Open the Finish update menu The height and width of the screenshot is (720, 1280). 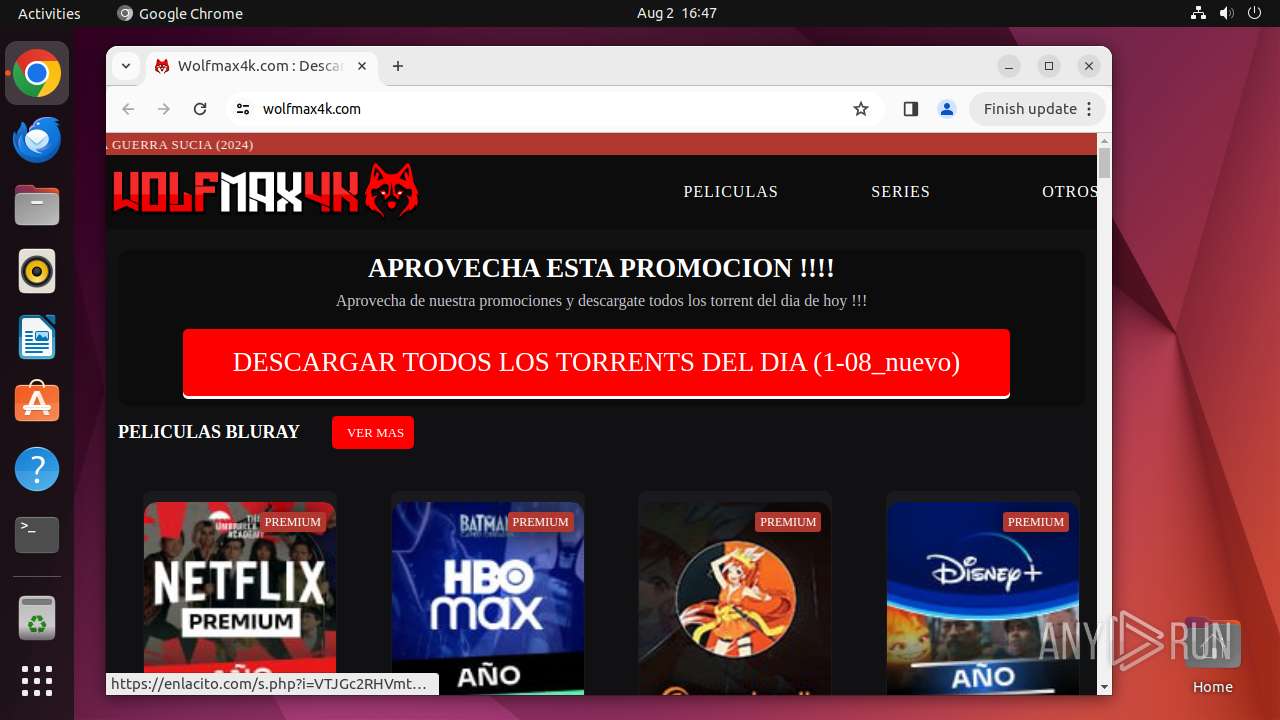click(1037, 109)
